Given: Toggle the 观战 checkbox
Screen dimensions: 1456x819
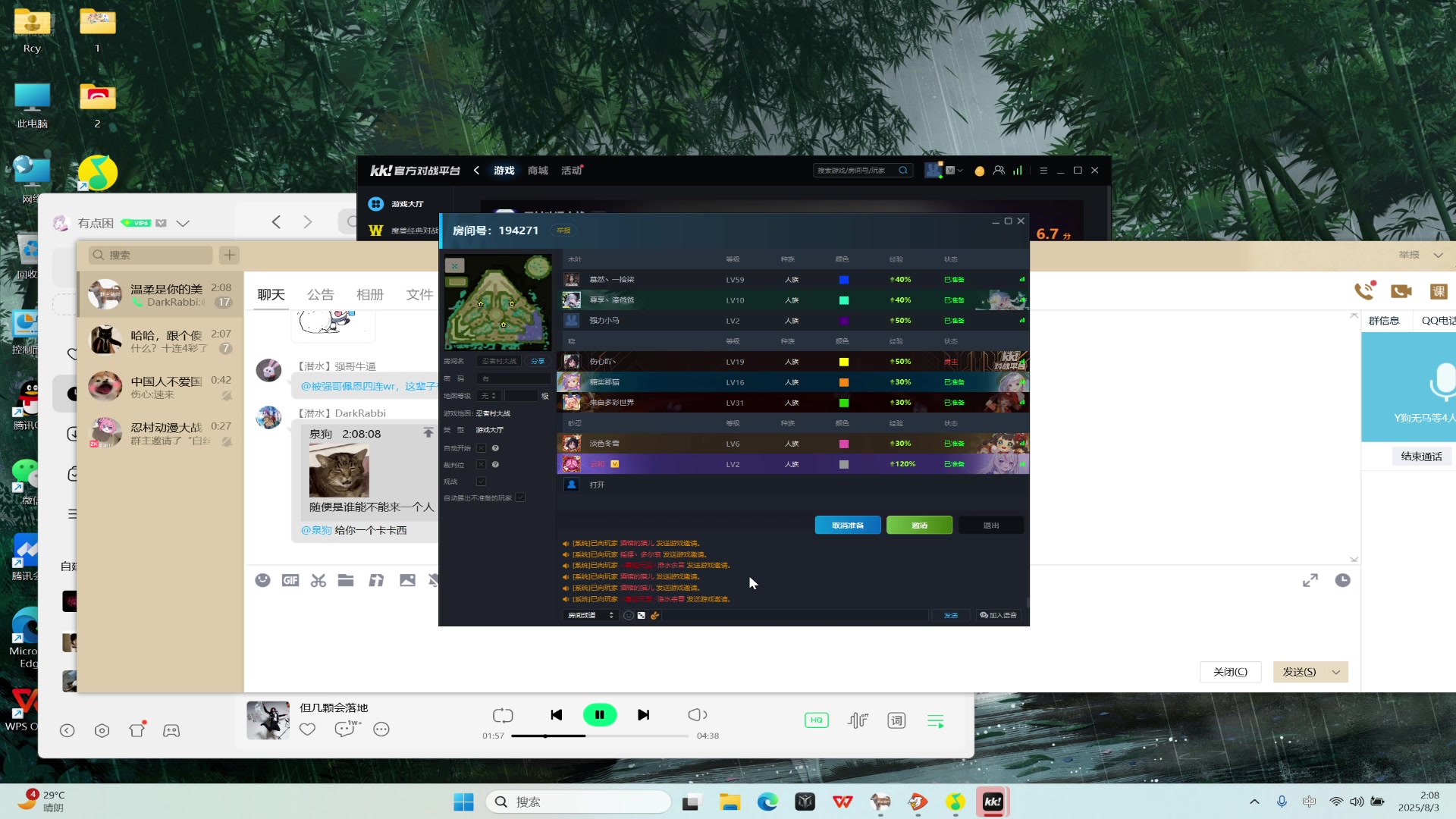Looking at the screenshot, I should click(x=481, y=482).
